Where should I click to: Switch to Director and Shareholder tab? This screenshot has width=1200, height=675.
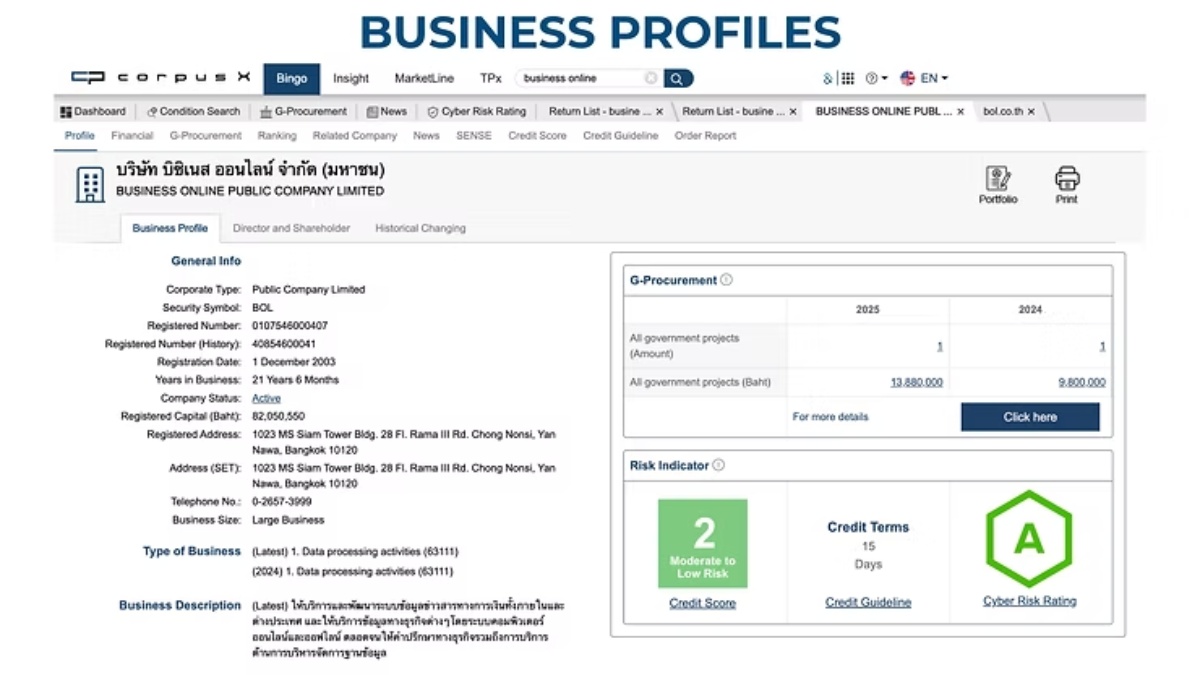click(x=291, y=228)
